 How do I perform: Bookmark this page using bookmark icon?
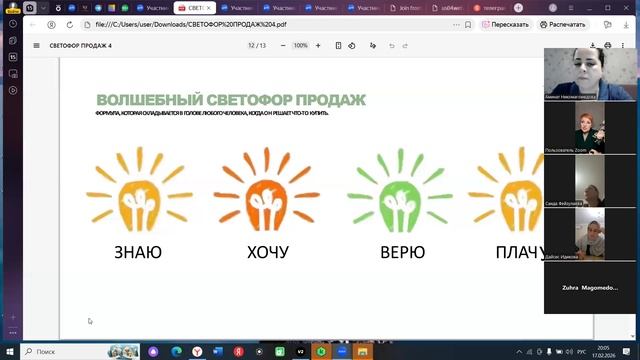(468, 25)
